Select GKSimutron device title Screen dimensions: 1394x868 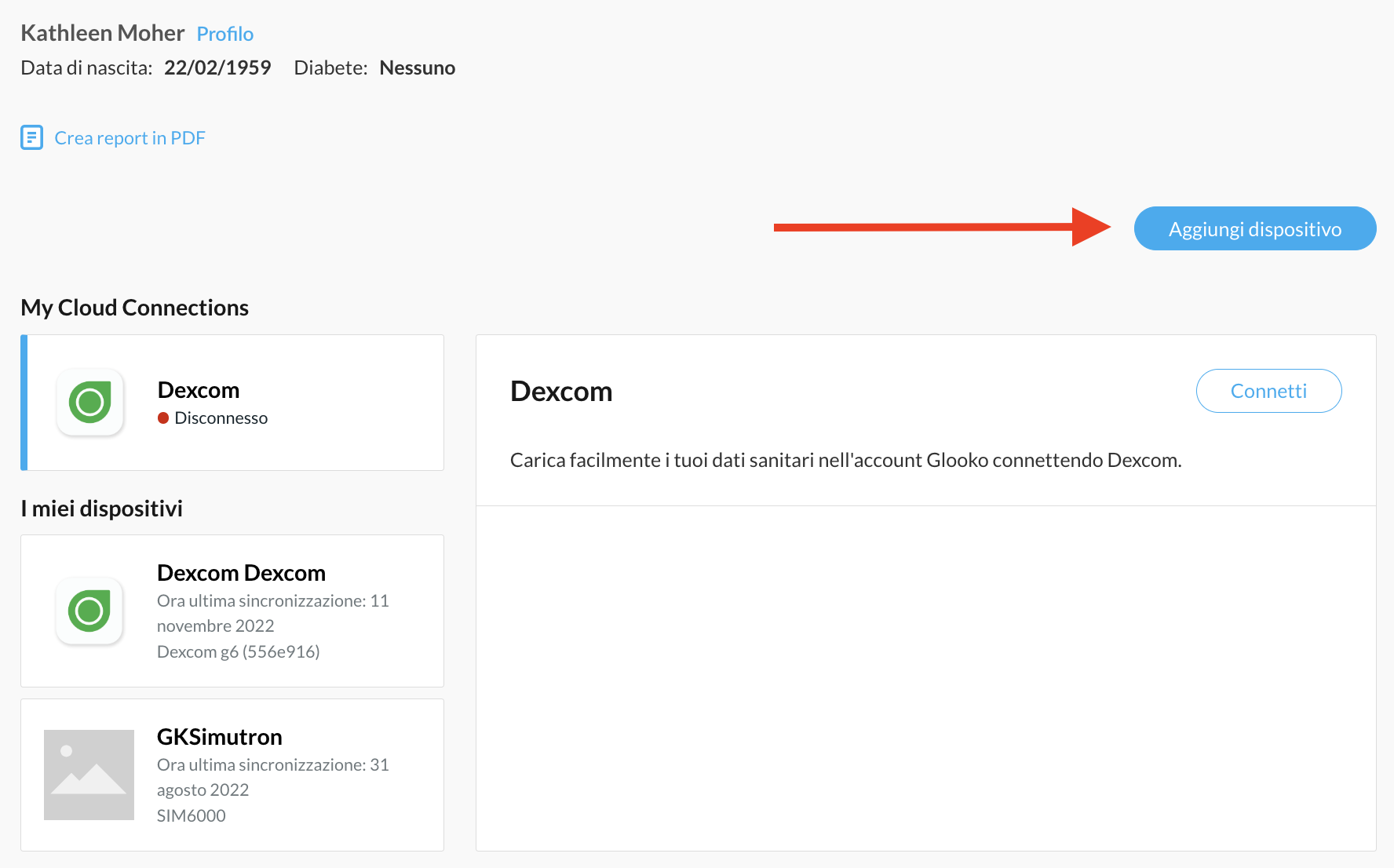tap(220, 737)
